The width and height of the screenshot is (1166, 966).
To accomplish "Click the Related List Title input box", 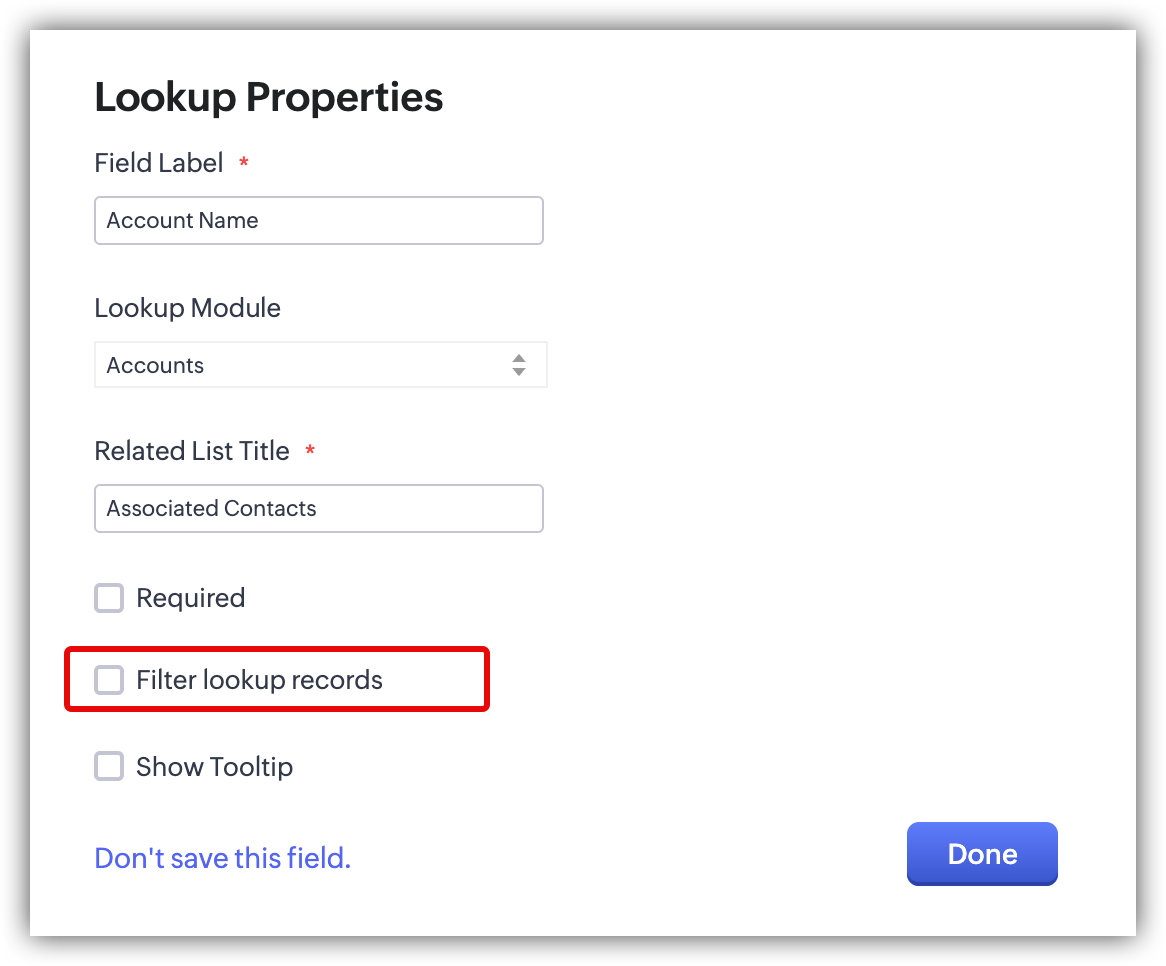I will coord(318,509).
